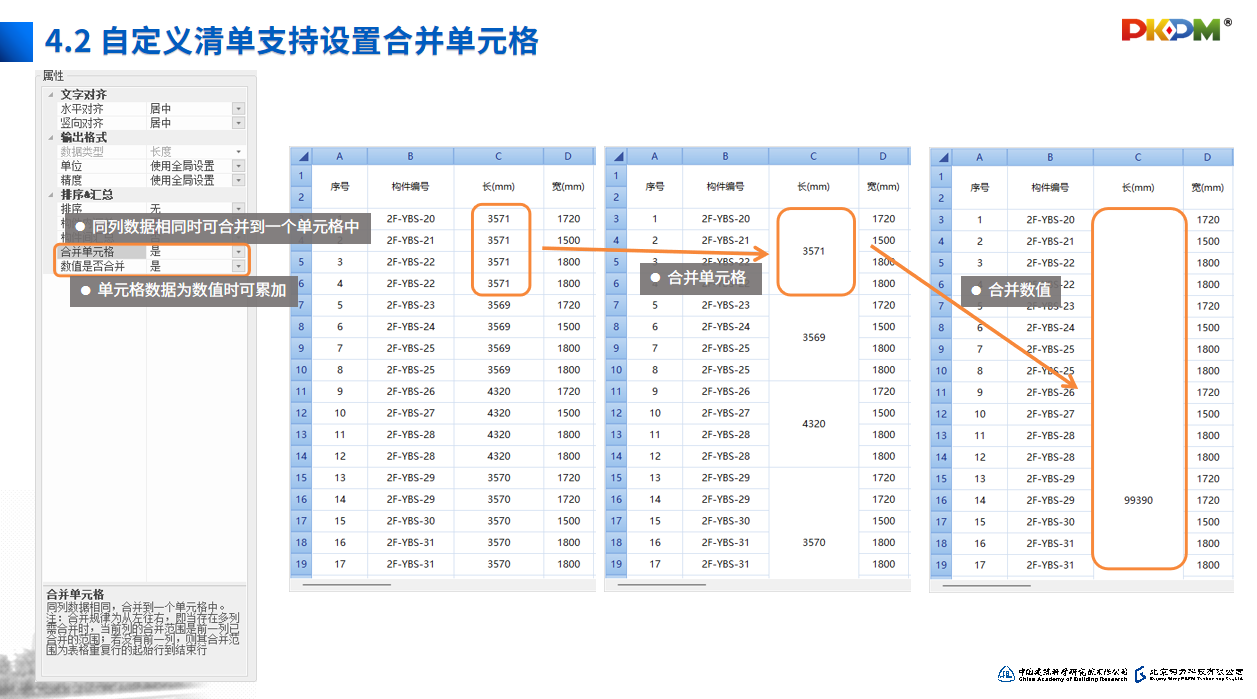Click the 使用全局设置 value for 精度

(x=182, y=180)
